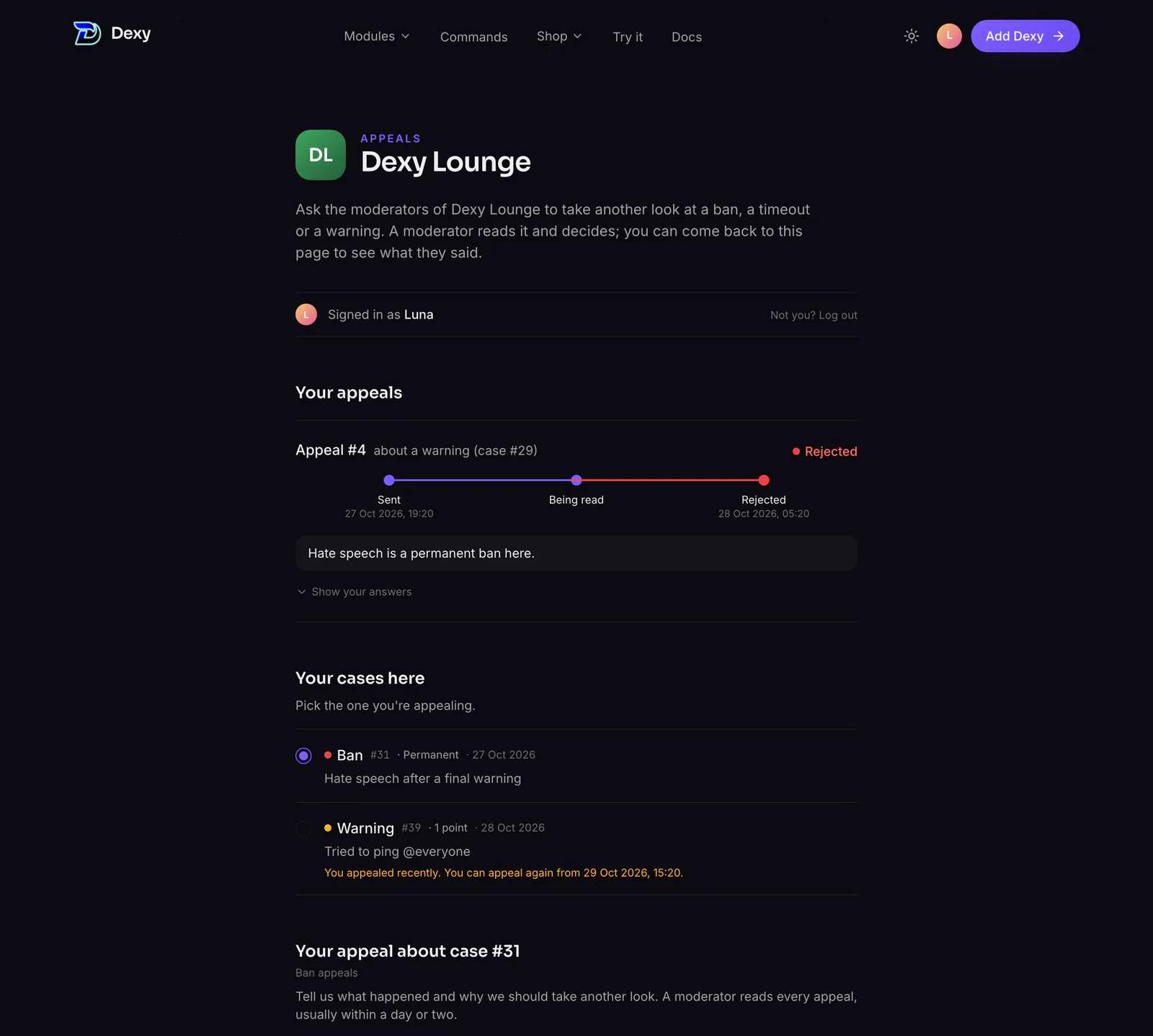This screenshot has height=1036, width=1153.
Task: Expand the Shop dropdown menu
Action: 559,36
